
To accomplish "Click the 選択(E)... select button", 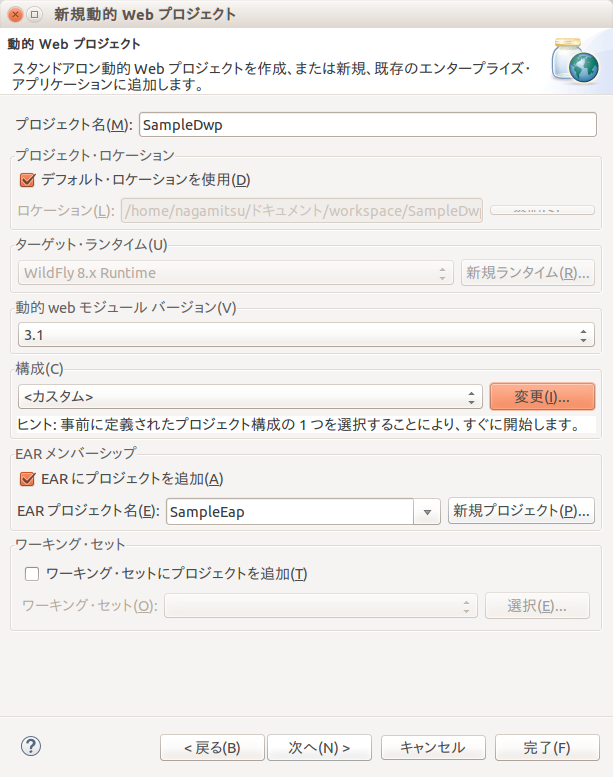I will tap(537, 606).
